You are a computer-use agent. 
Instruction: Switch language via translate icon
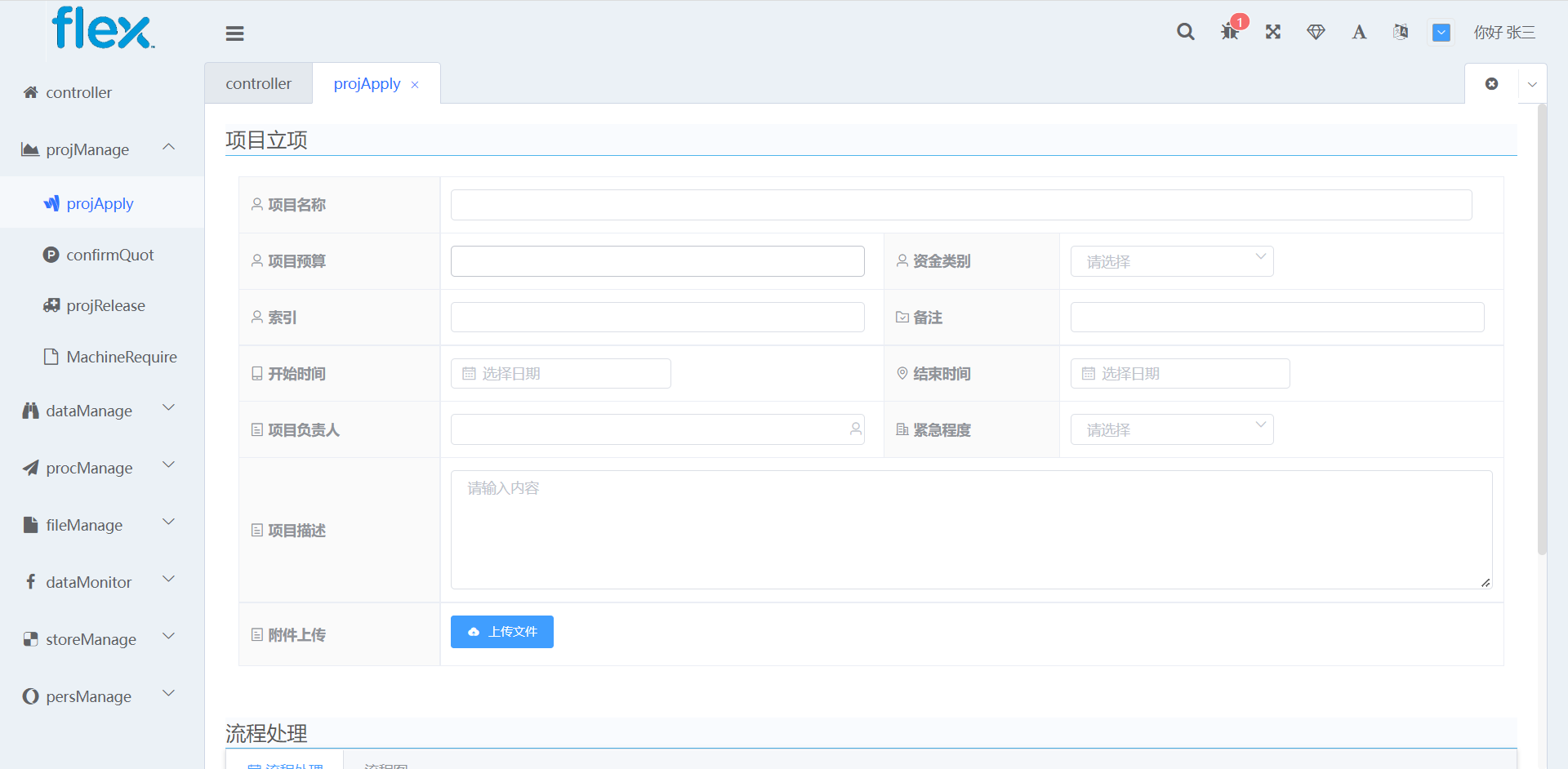[1401, 32]
